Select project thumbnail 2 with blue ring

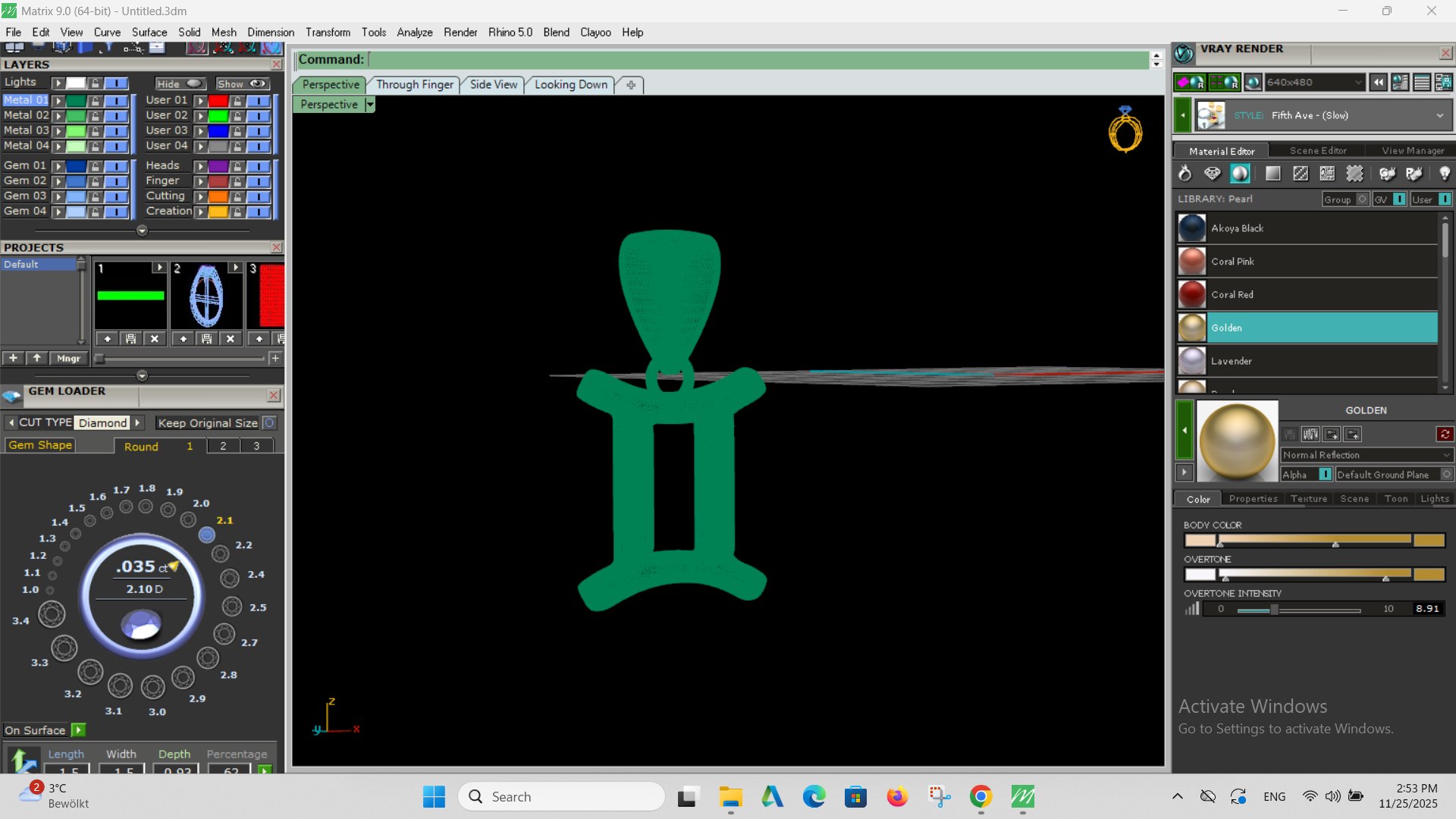(206, 297)
